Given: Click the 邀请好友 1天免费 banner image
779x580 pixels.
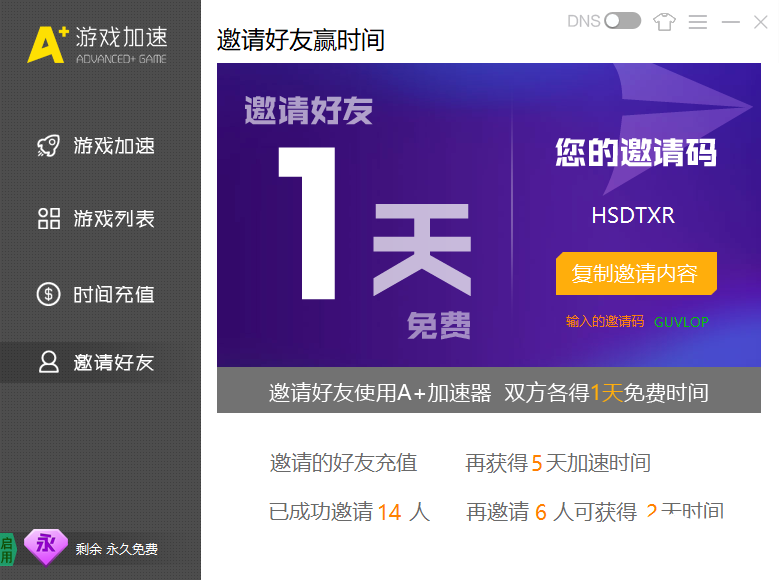Looking at the screenshot, I should tap(489, 215).
